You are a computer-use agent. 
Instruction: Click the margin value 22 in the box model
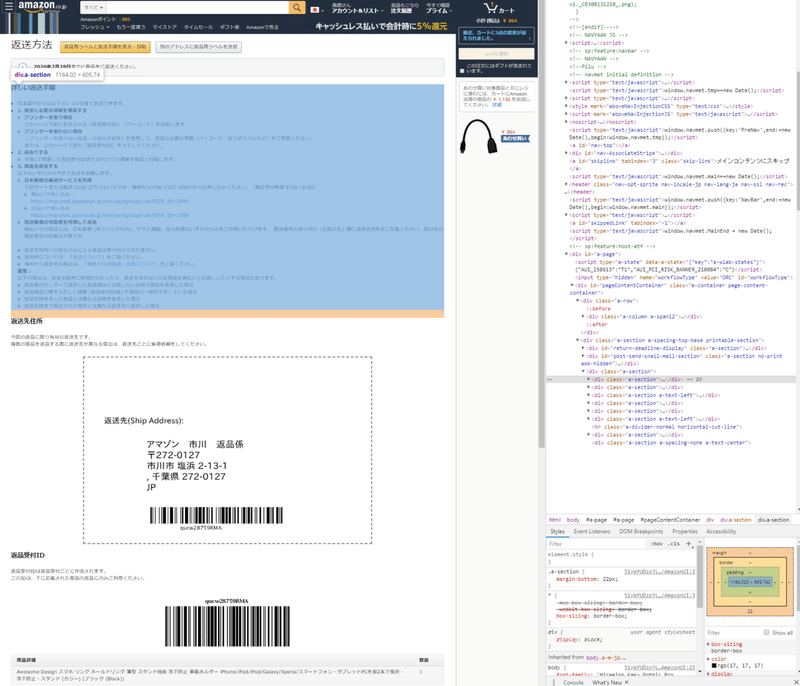click(x=749, y=611)
